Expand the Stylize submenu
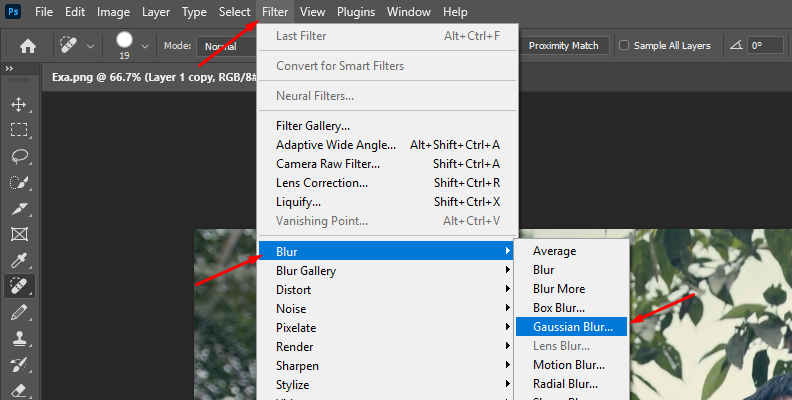 coord(387,385)
